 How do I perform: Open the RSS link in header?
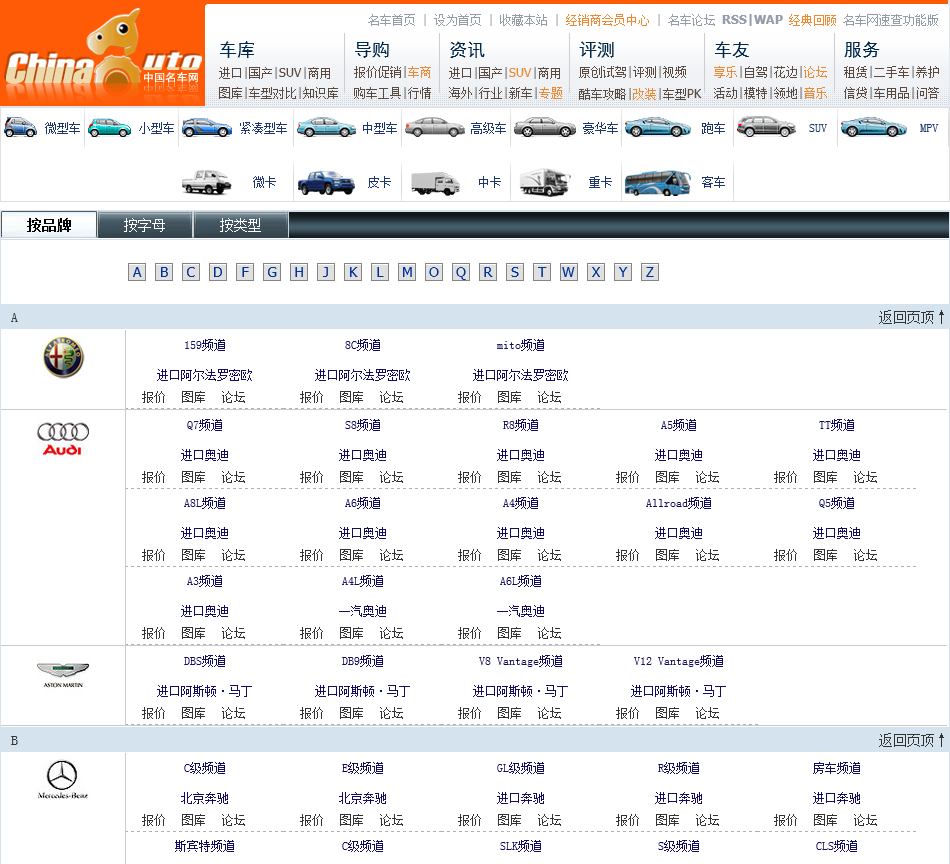point(734,20)
